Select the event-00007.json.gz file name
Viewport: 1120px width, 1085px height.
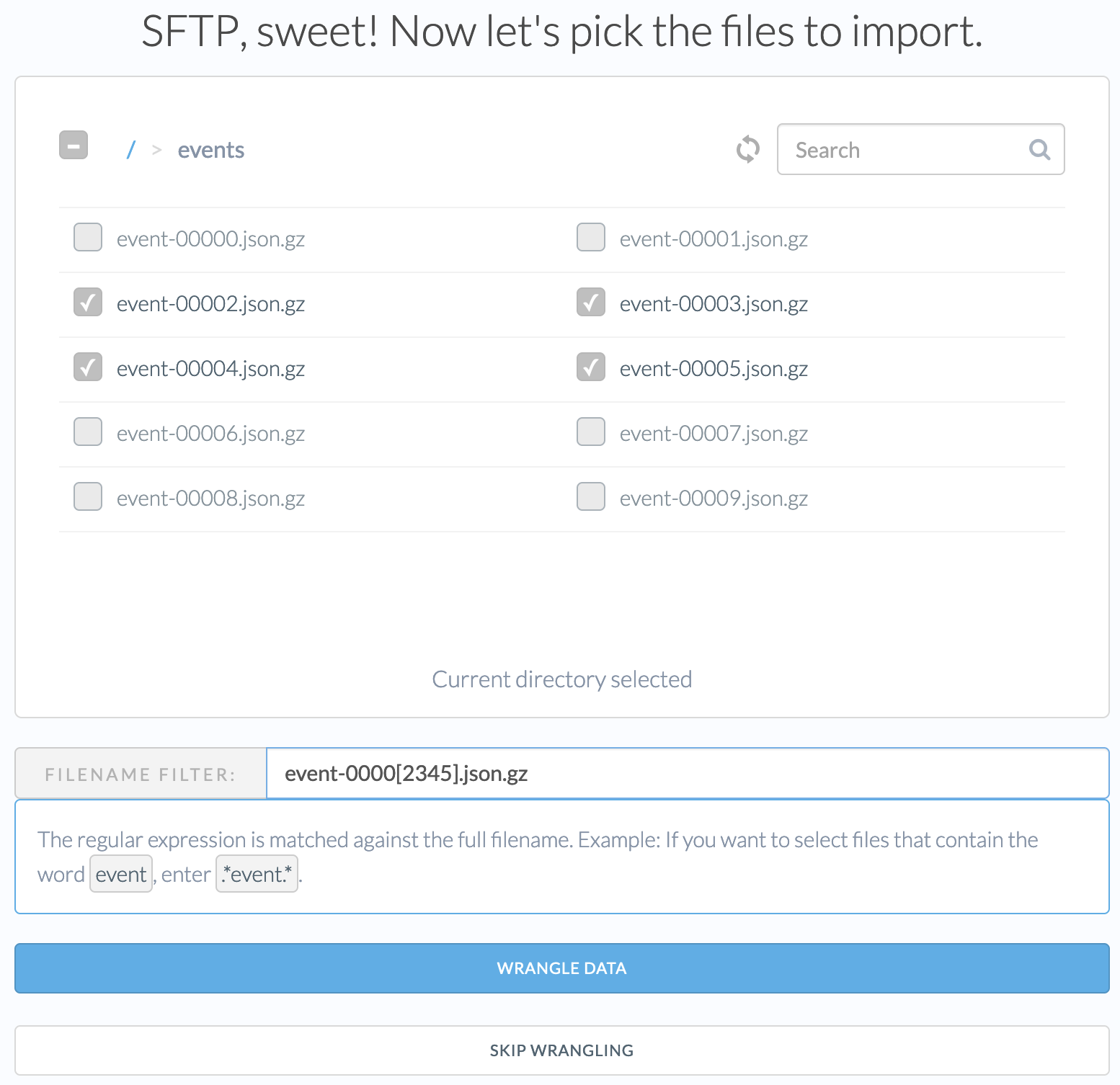(714, 434)
